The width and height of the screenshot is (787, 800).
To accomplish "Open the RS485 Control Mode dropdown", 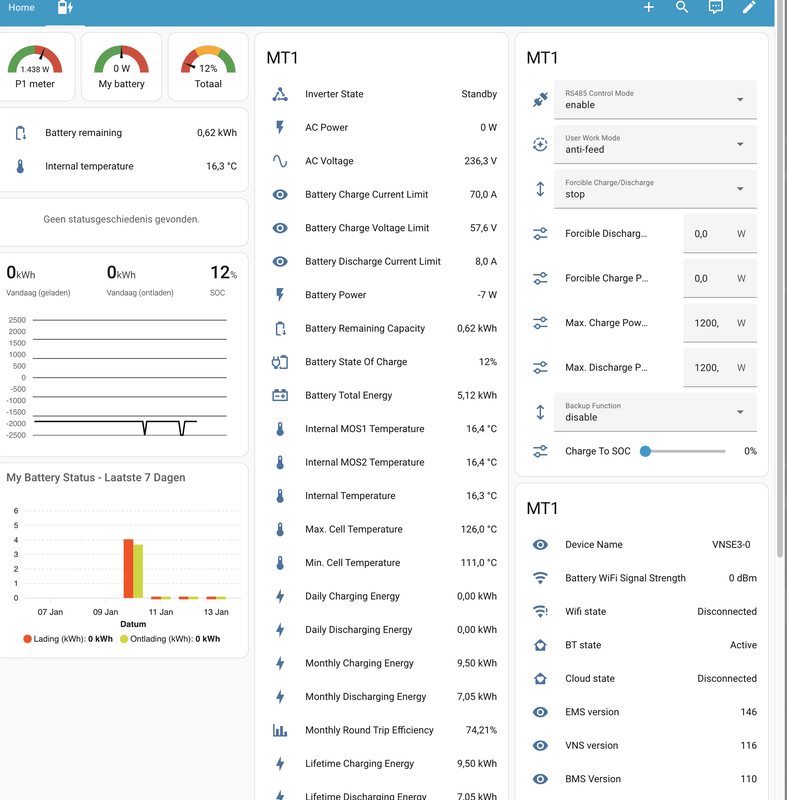I will coord(655,99).
